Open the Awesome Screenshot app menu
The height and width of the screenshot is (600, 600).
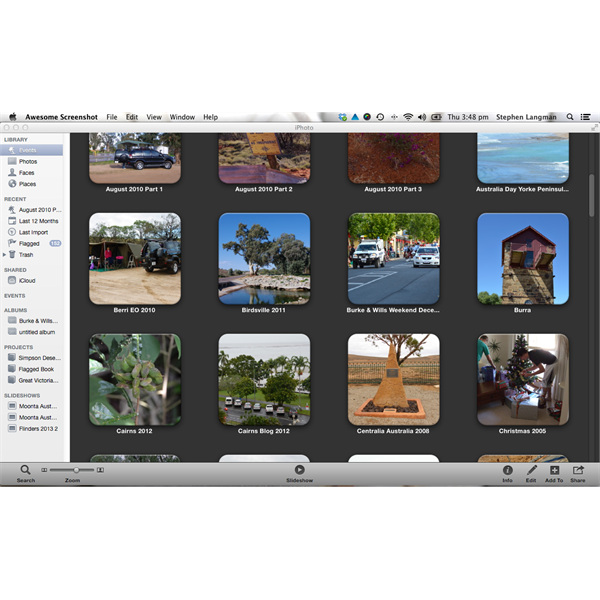pyautogui.click(x=61, y=117)
